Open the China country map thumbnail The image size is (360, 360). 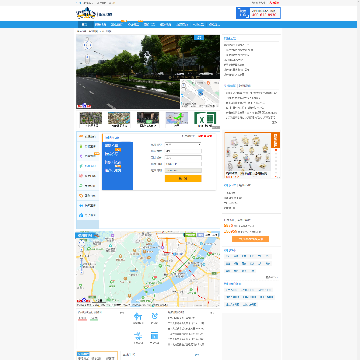click(177, 119)
